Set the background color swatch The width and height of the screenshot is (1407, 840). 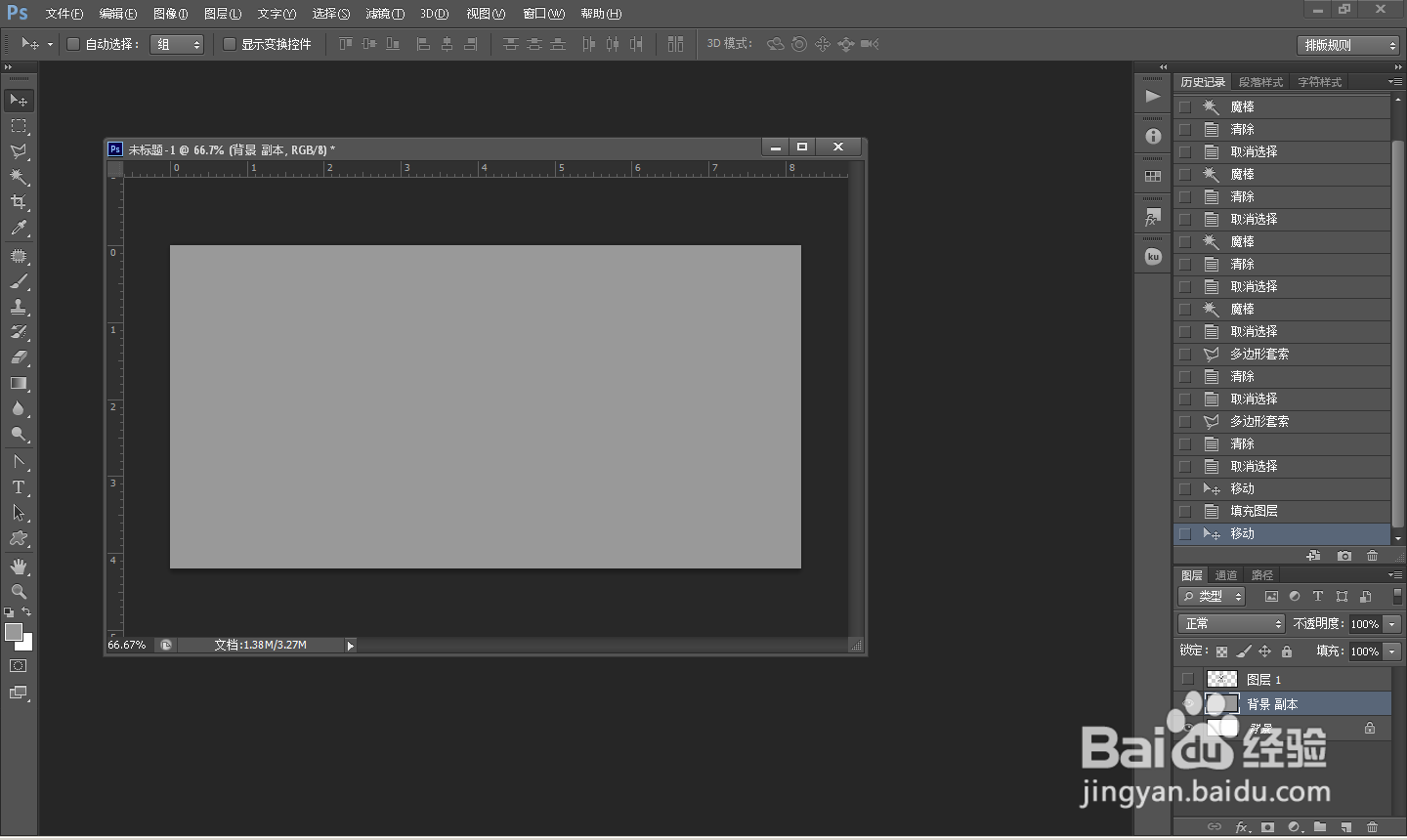(26, 644)
